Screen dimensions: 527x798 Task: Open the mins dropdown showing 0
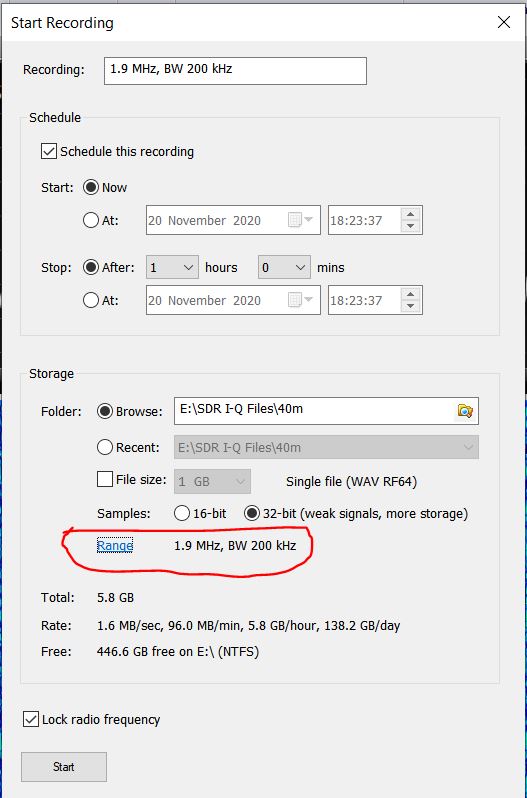click(x=284, y=268)
